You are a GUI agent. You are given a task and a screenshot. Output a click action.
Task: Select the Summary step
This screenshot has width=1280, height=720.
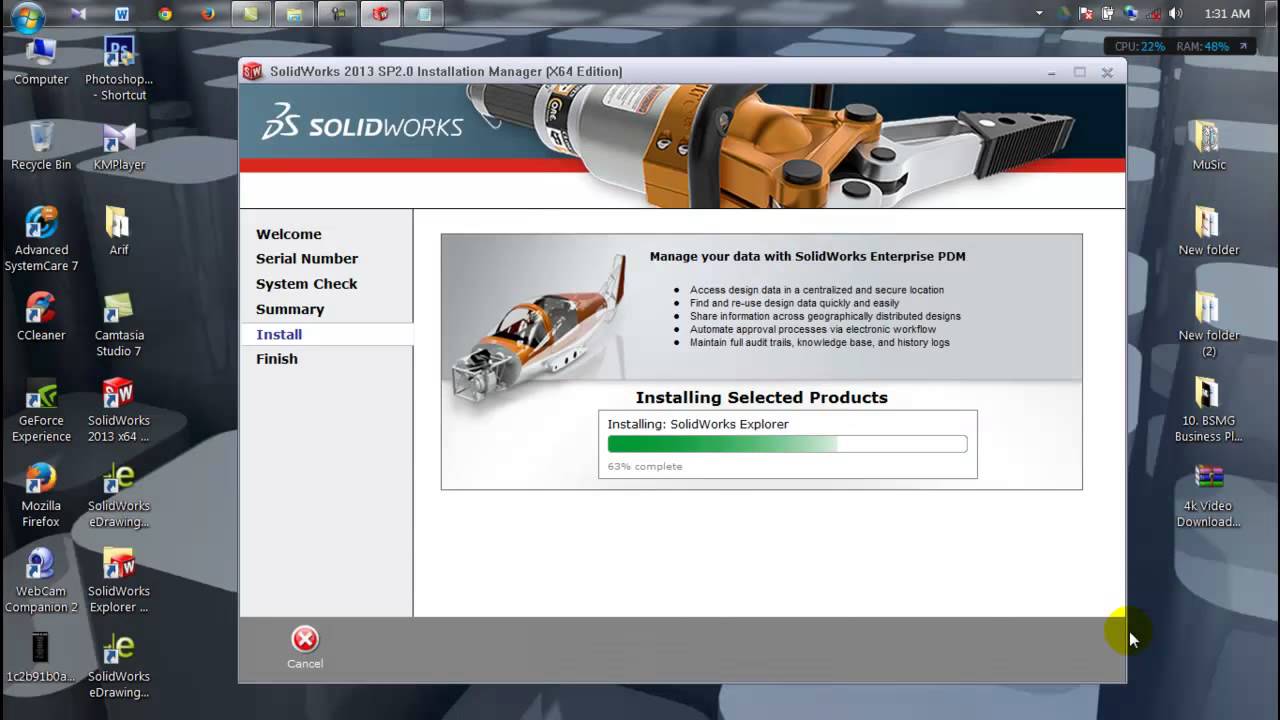pyautogui.click(x=290, y=309)
